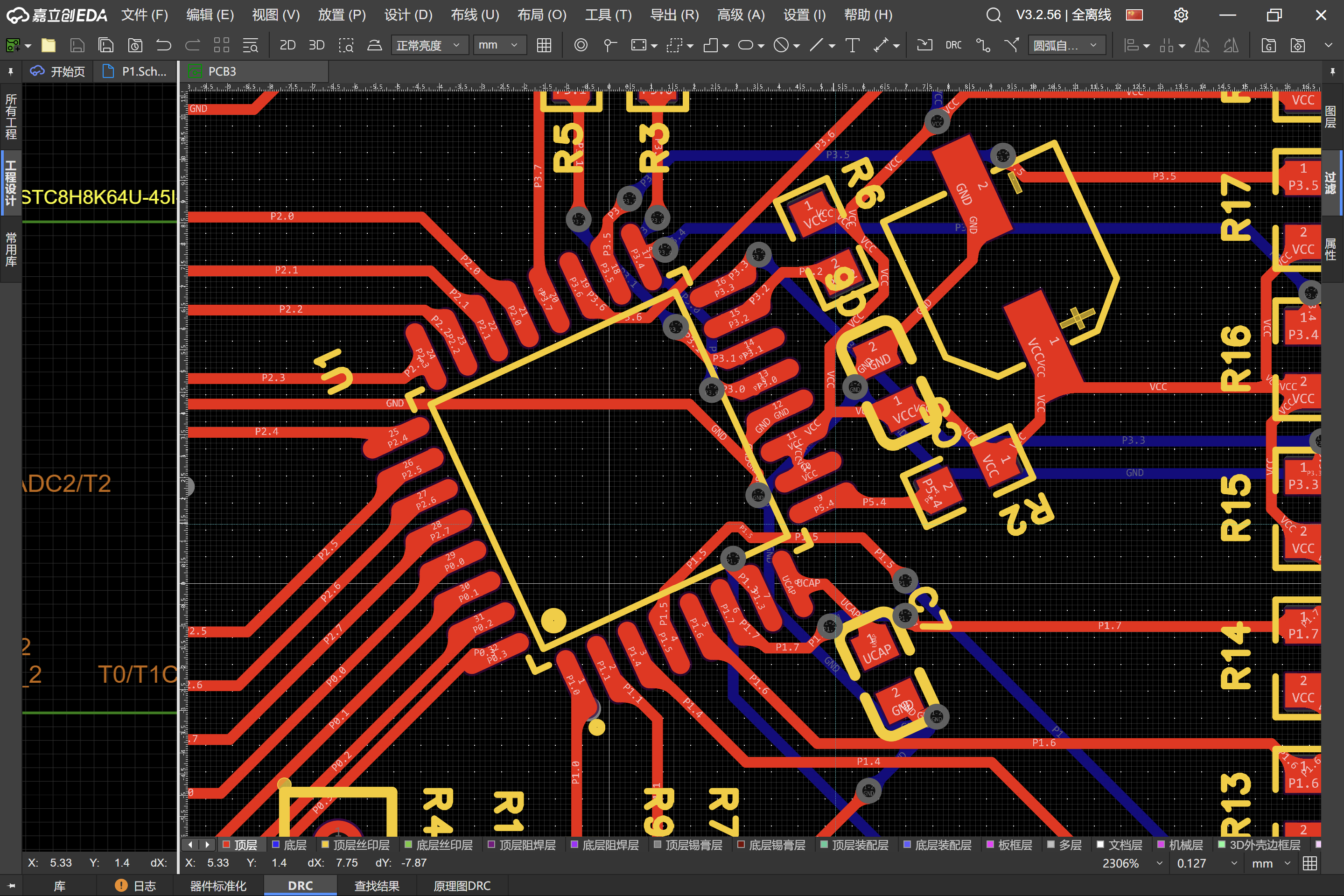
Task: Open the mm unit dropdown in toolbar
Action: point(498,45)
